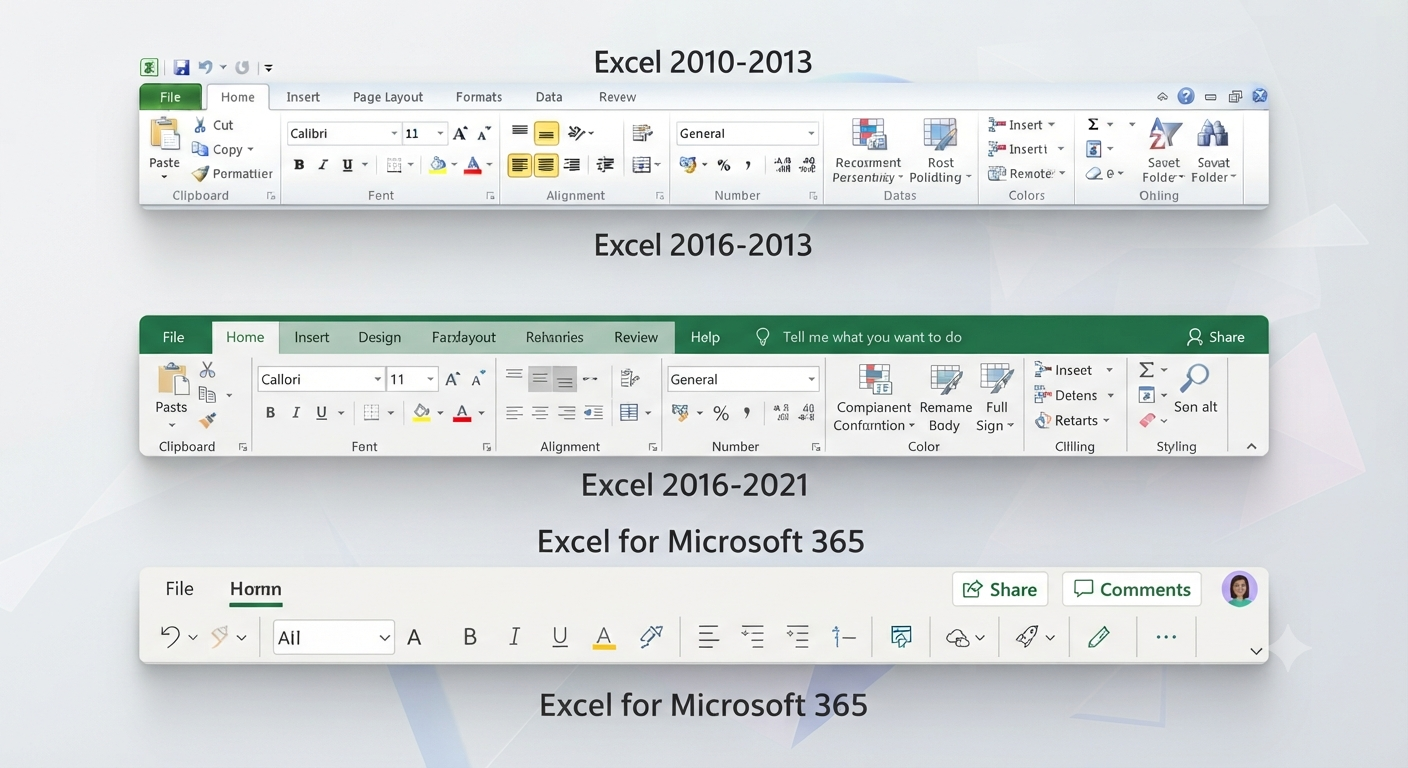Click yellow fill color in Excel 2010 ribbon

coord(437,165)
